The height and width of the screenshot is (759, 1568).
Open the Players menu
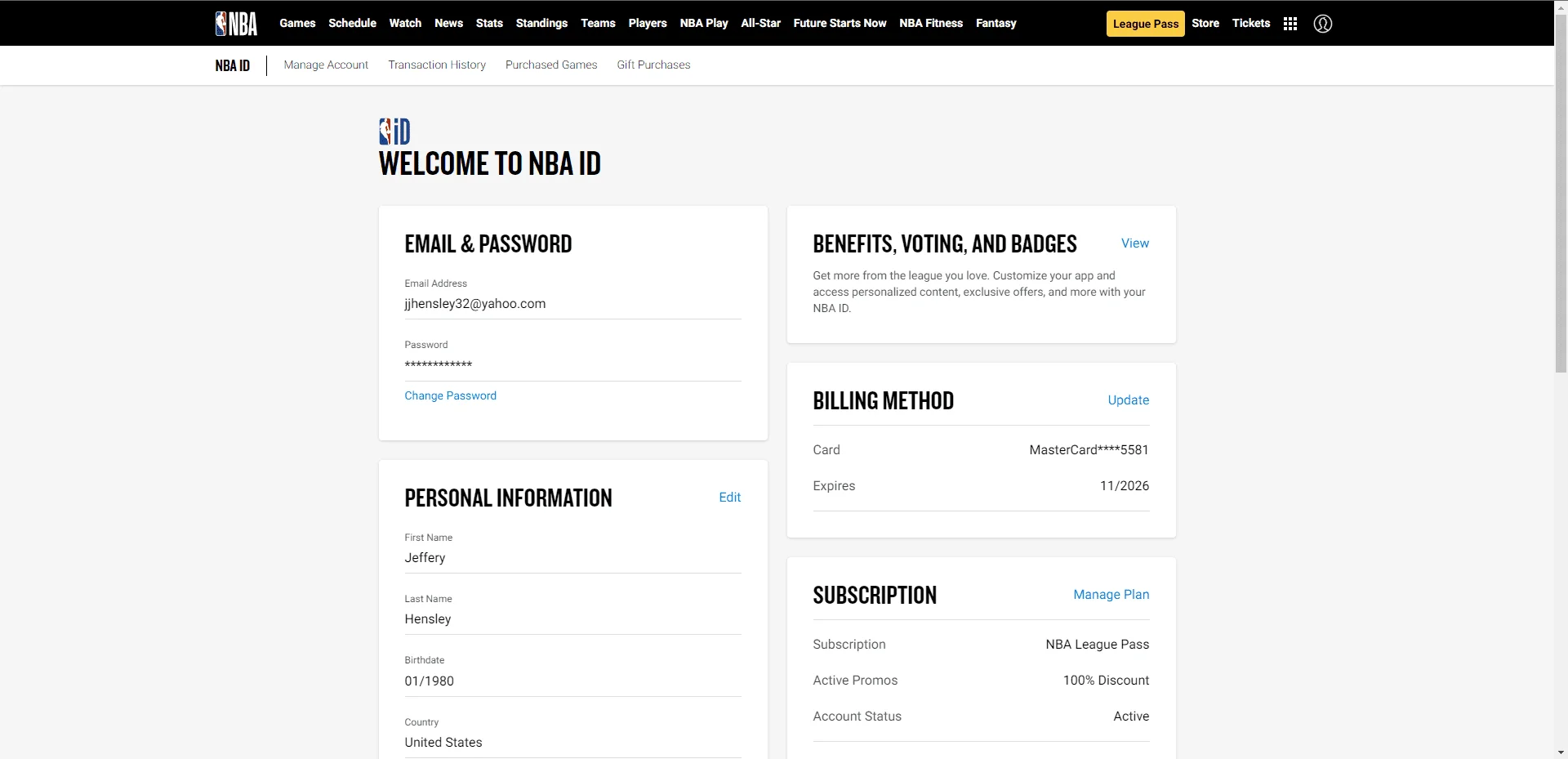[648, 23]
